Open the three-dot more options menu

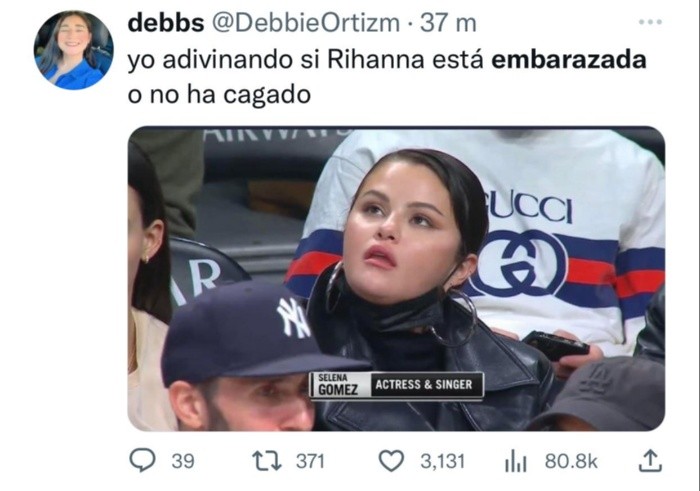pos(650,21)
